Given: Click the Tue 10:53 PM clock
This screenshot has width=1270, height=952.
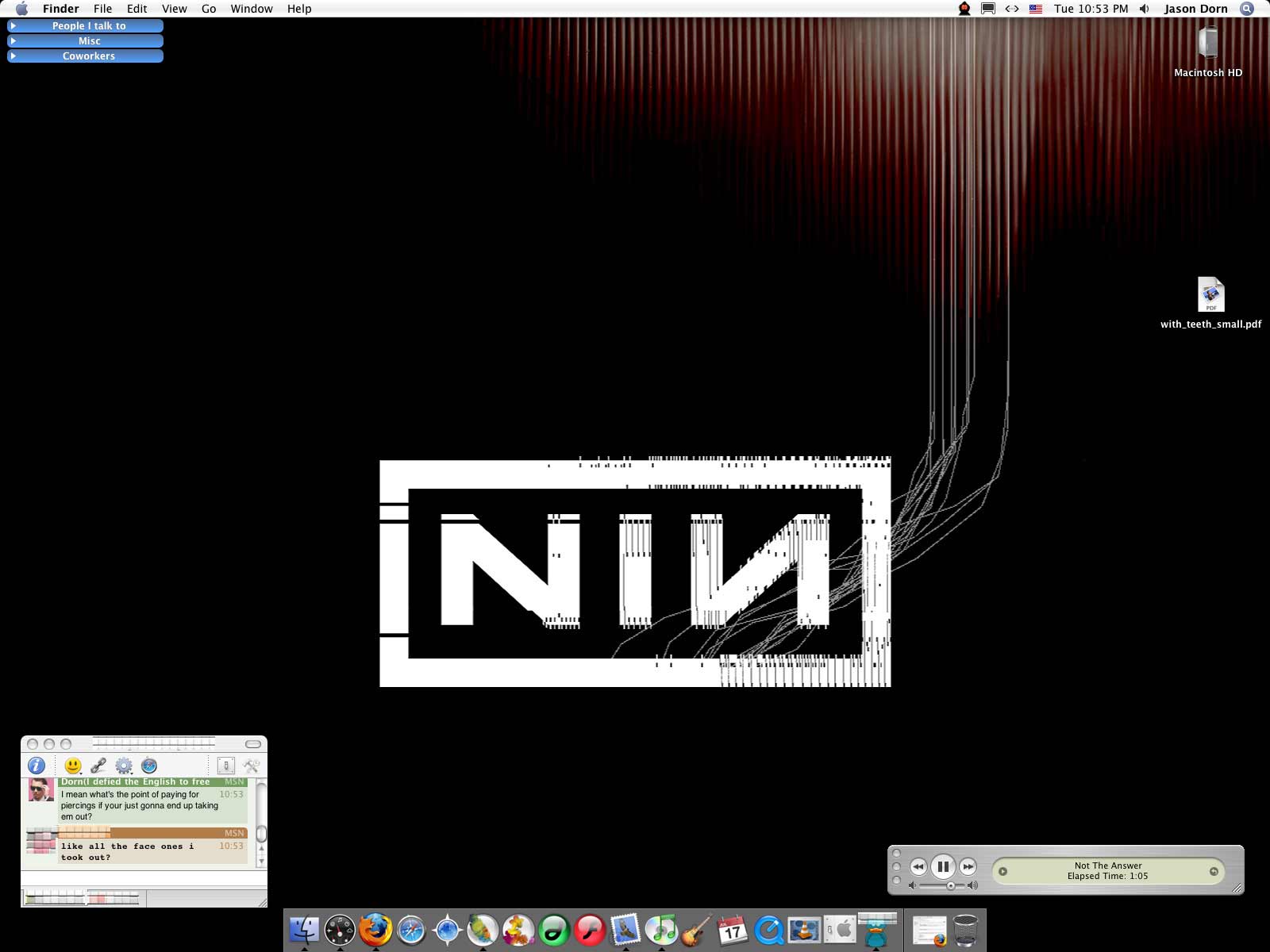Looking at the screenshot, I should coord(1091,9).
